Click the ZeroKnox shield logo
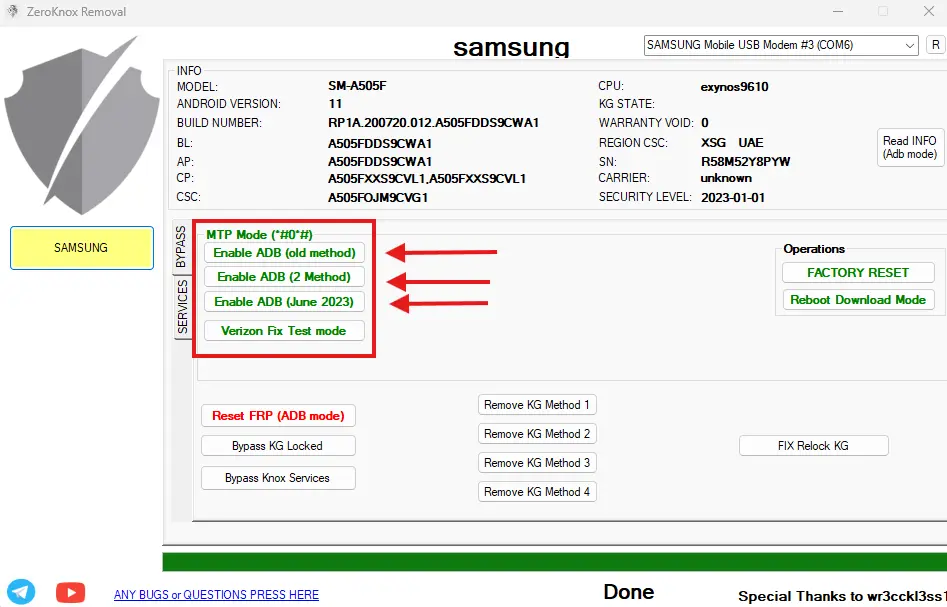Viewport: 947px width, 607px height. coord(82,125)
